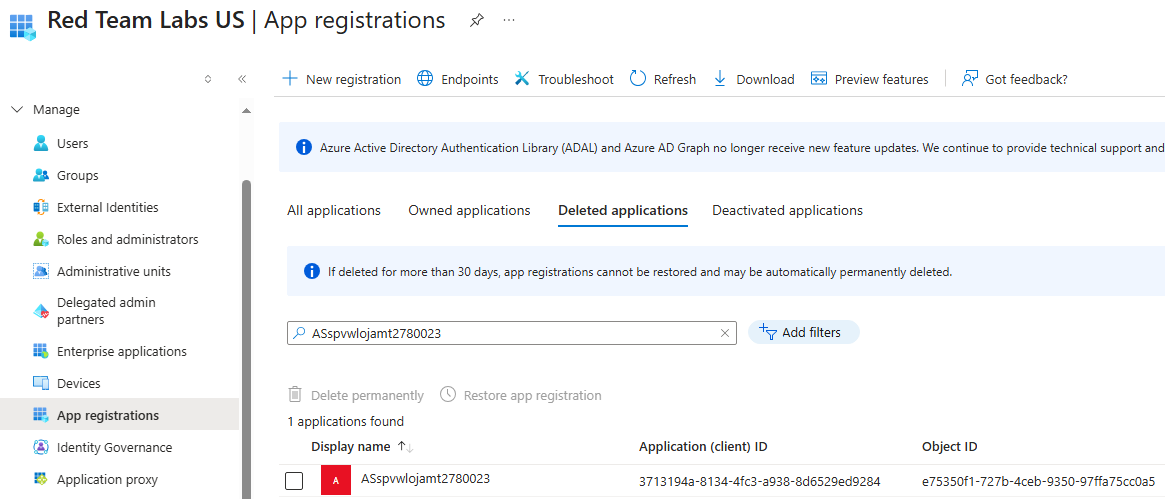Click the sidebar up/down expand arrows
Screen dimensions: 1165x499
pos(208,79)
